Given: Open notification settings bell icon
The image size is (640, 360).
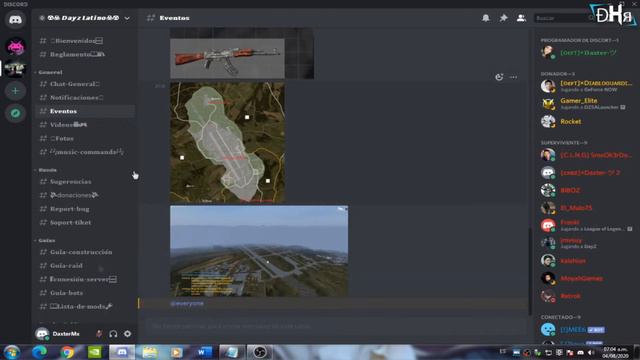Looking at the screenshot, I should coord(486,18).
